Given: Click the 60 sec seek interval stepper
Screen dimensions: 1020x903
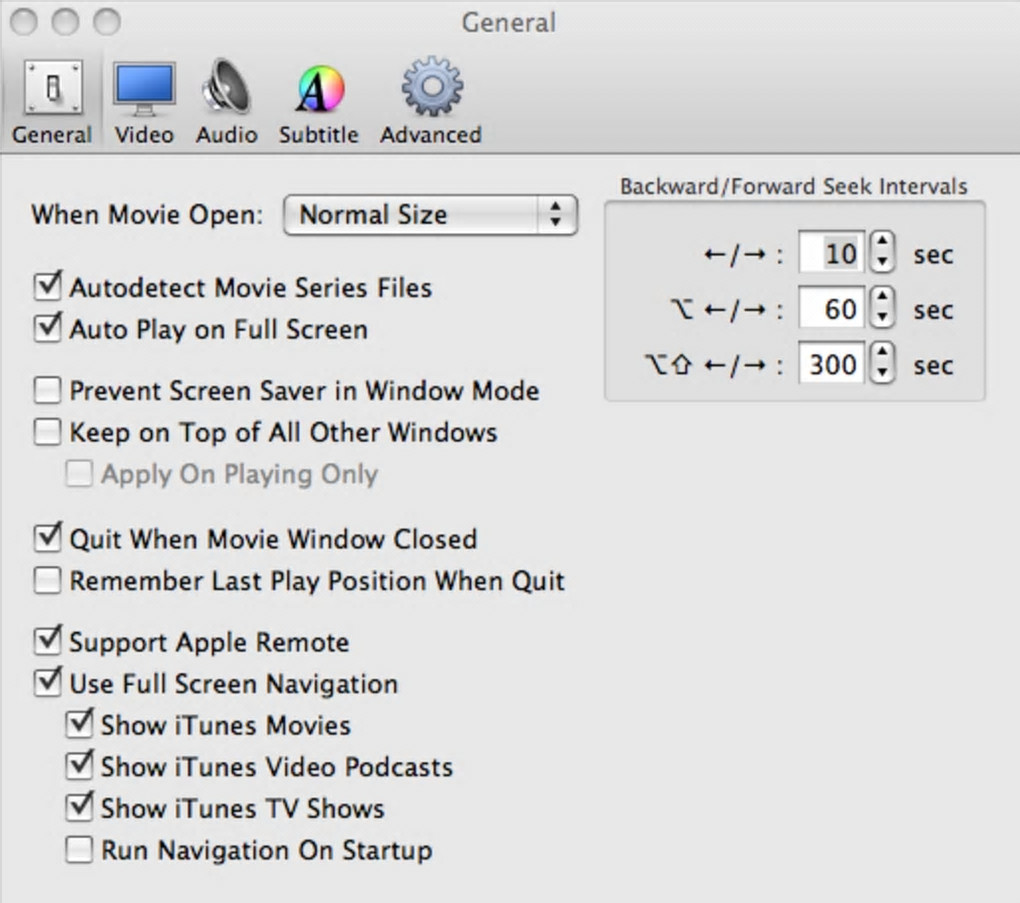Looking at the screenshot, I should tap(881, 309).
